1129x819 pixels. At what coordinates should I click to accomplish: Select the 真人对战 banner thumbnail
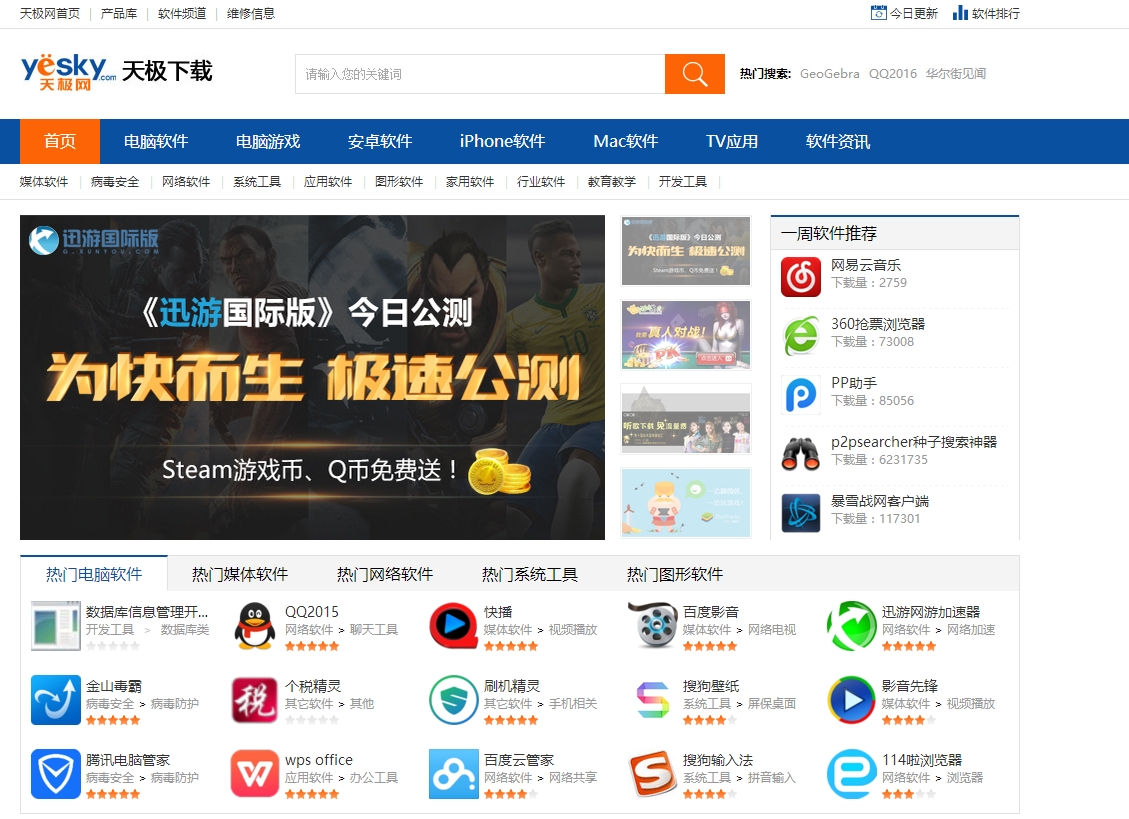pos(686,335)
